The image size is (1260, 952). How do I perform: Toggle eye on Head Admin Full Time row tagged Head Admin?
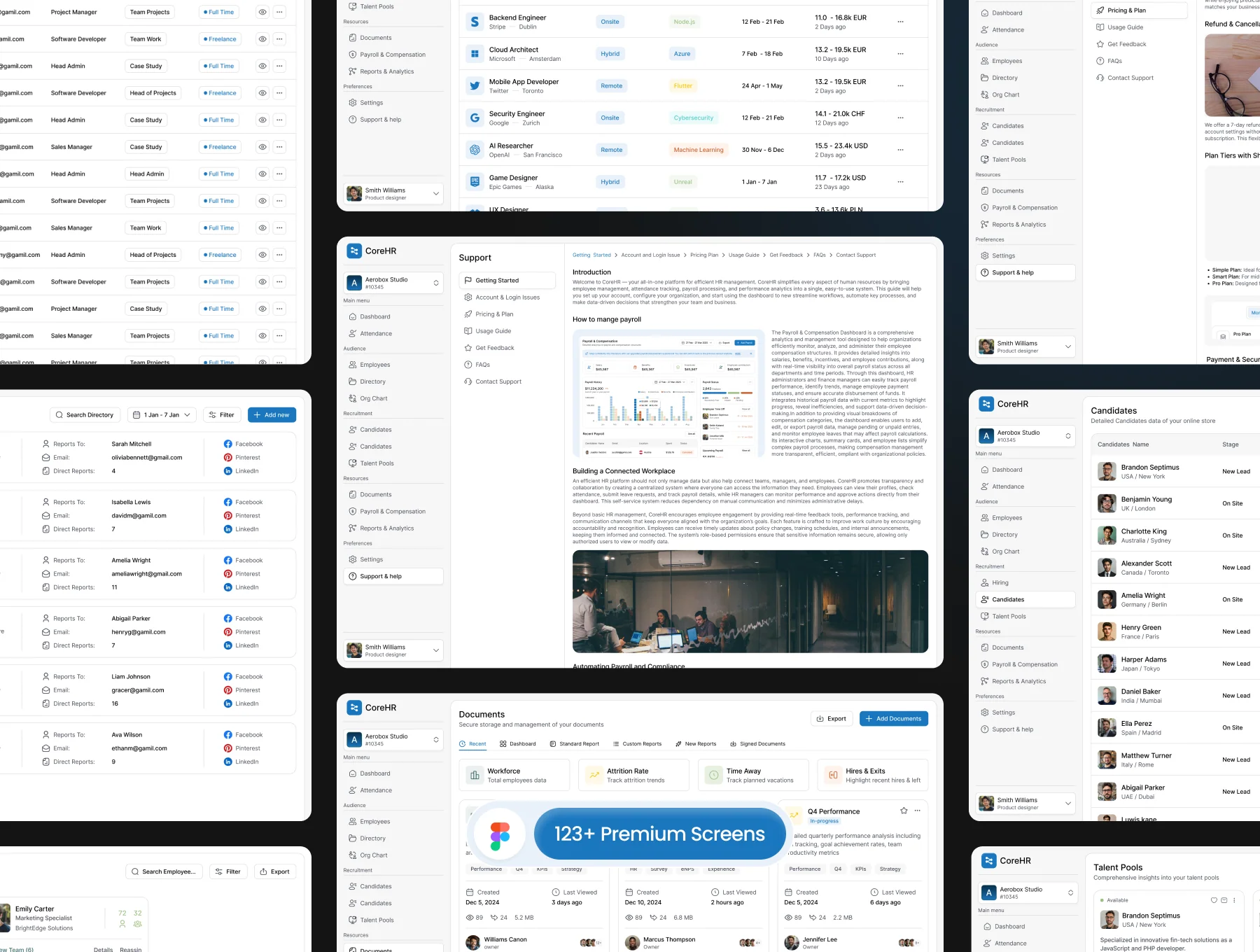click(x=262, y=174)
